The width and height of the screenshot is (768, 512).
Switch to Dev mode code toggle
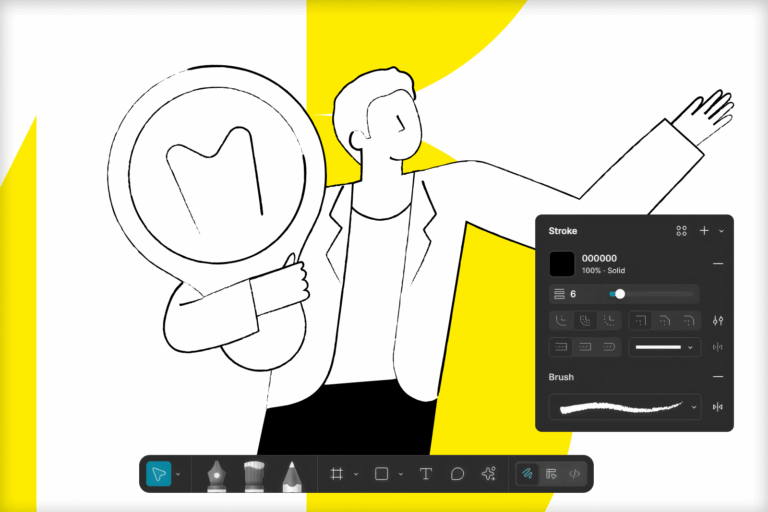pos(575,474)
